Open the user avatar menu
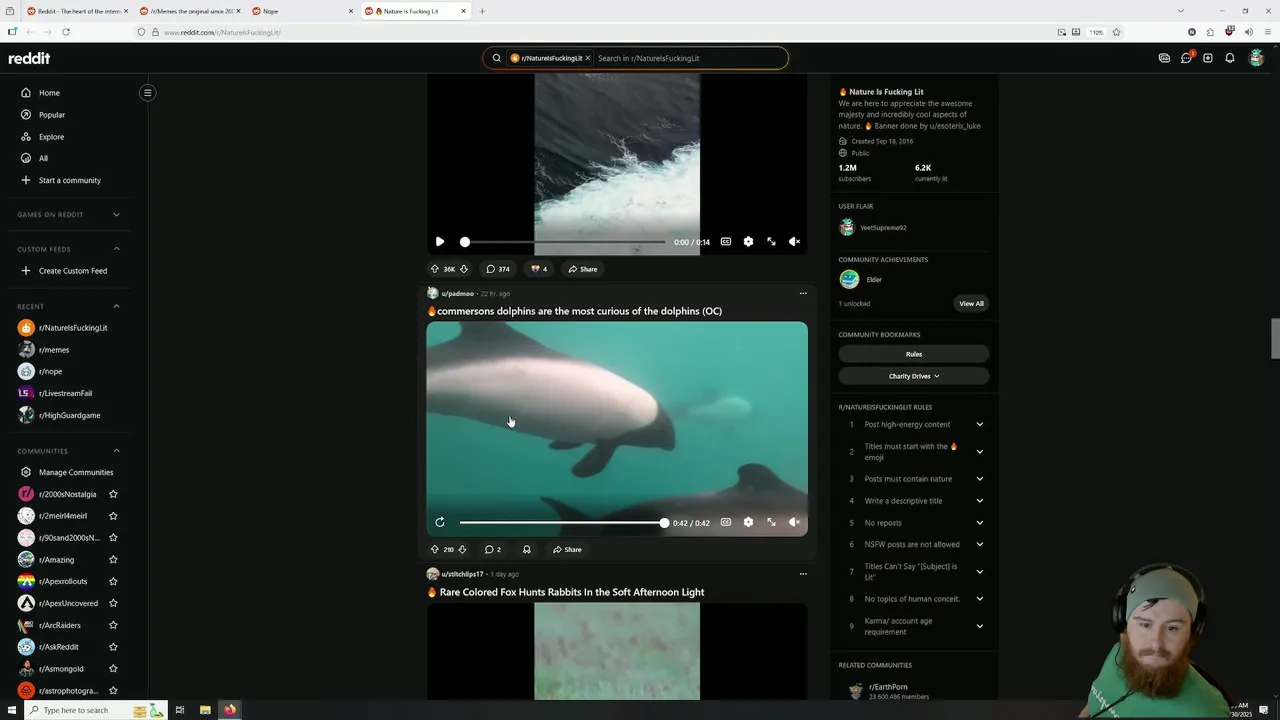Viewport: 1280px width, 720px height. [x=1257, y=58]
